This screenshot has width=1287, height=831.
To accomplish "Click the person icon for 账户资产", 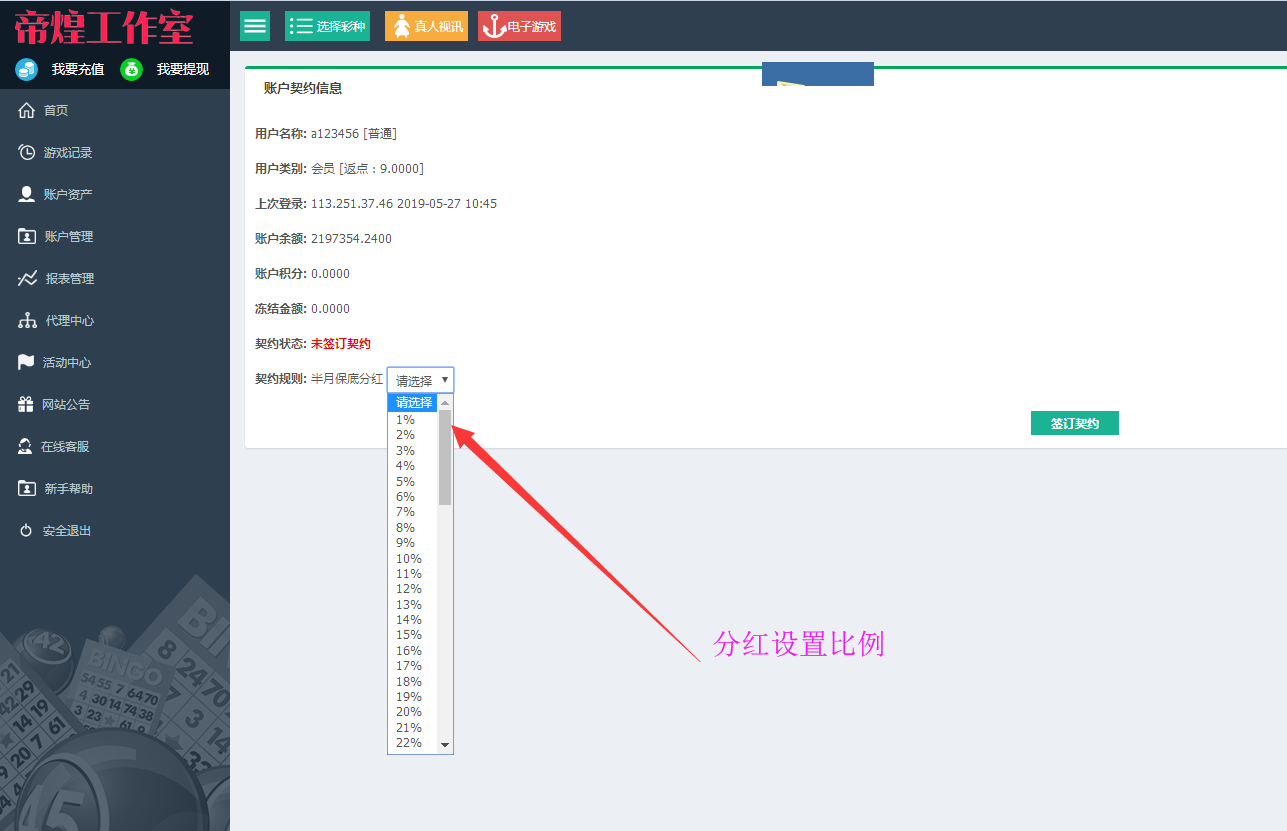I will tap(27, 194).
